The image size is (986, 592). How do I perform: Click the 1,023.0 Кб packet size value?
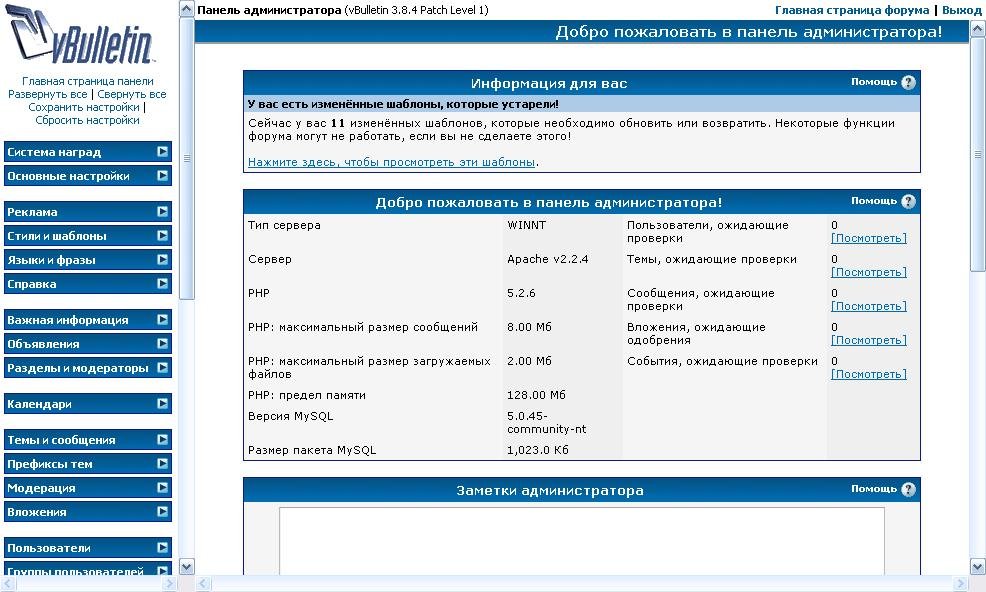(x=538, y=450)
